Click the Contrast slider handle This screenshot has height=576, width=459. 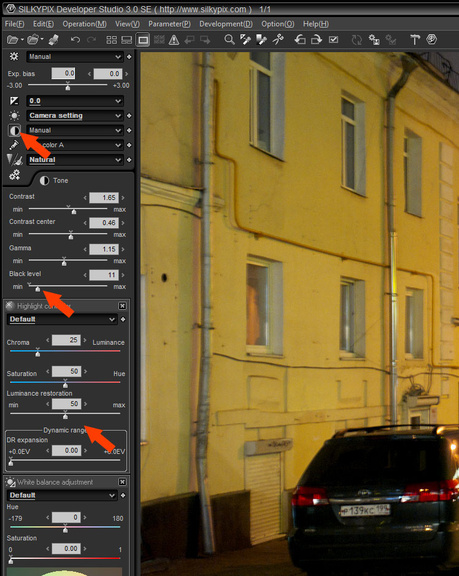click(x=74, y=211)
